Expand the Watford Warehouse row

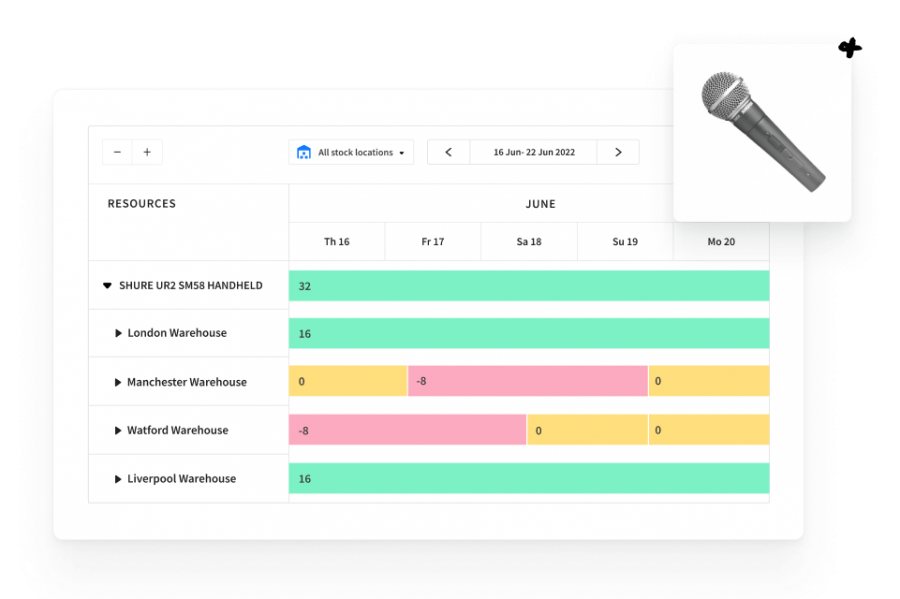[119, 431]
